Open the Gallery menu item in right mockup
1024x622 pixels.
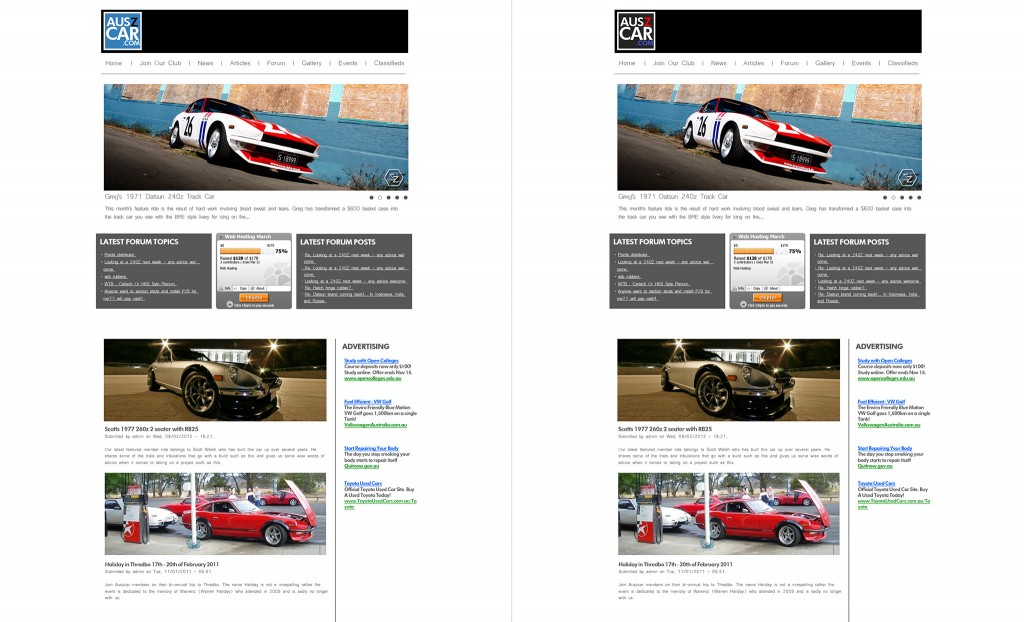(825, 63)
